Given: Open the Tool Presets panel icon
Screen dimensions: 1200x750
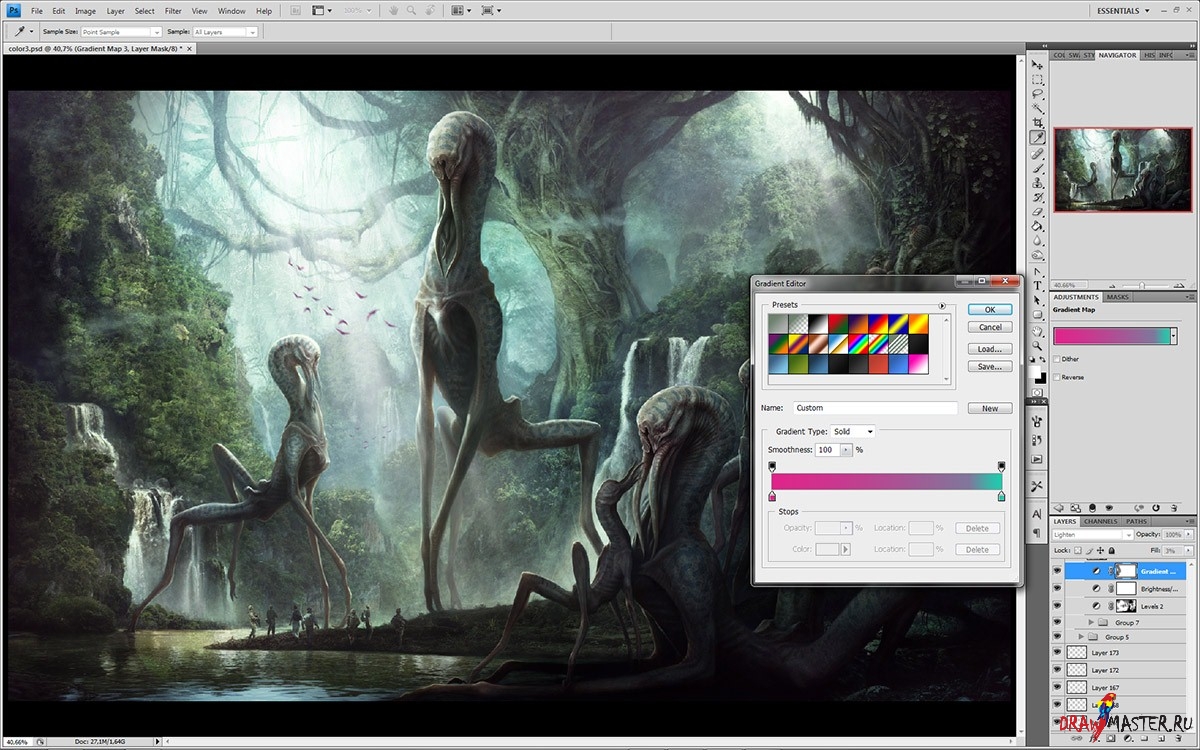Looking at the screenshot, I should pyautogui.click(x=1037, y=486).
